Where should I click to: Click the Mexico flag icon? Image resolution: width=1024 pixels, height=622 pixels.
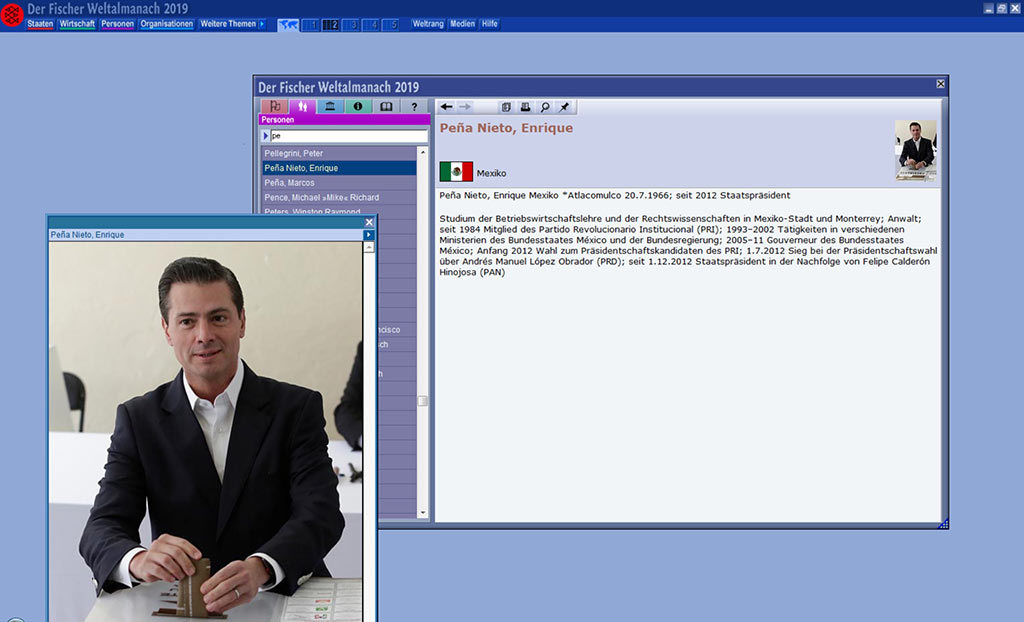[456, 172]
